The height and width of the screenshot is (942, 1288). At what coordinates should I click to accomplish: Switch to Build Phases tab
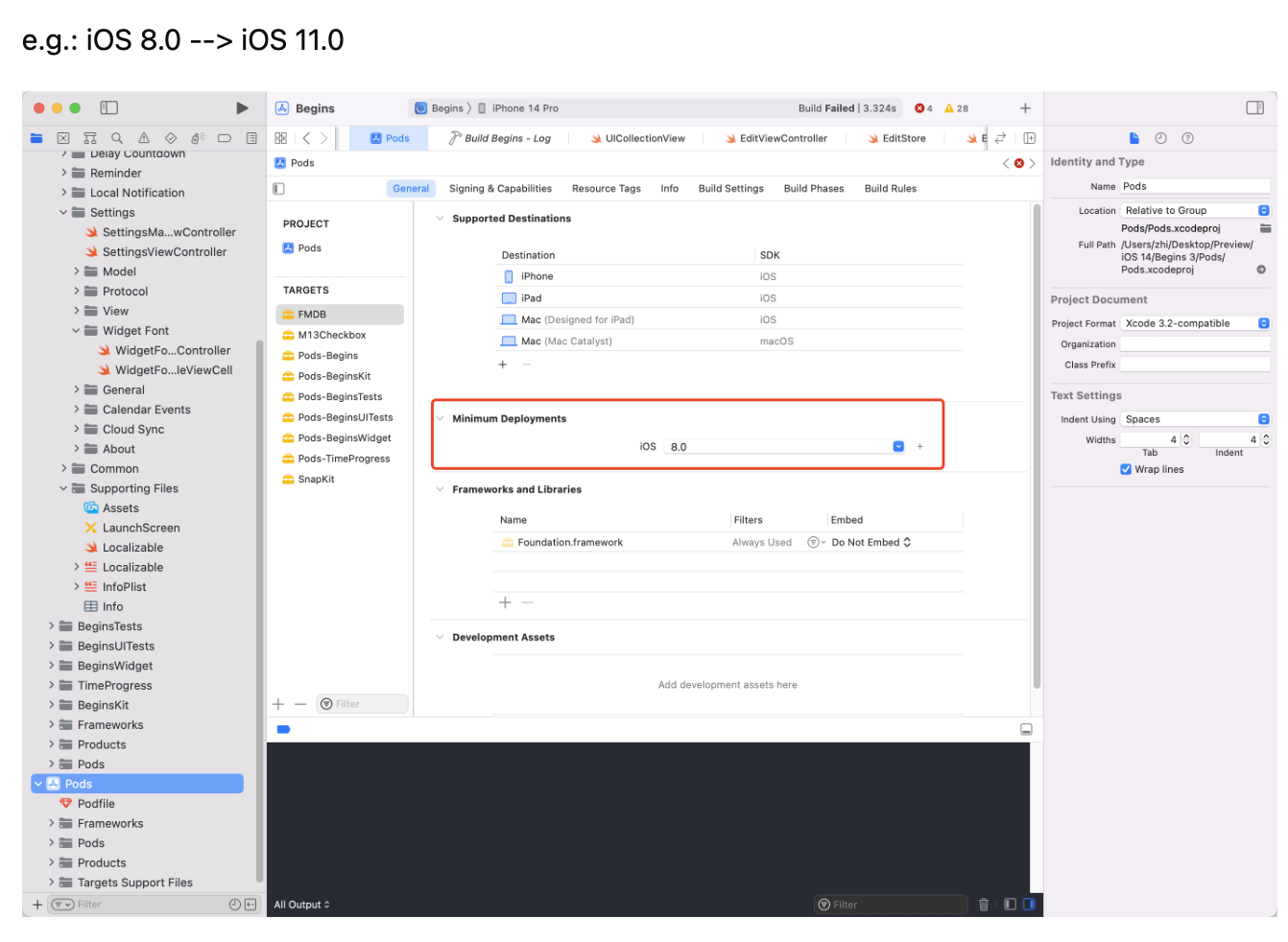[814, 189]
